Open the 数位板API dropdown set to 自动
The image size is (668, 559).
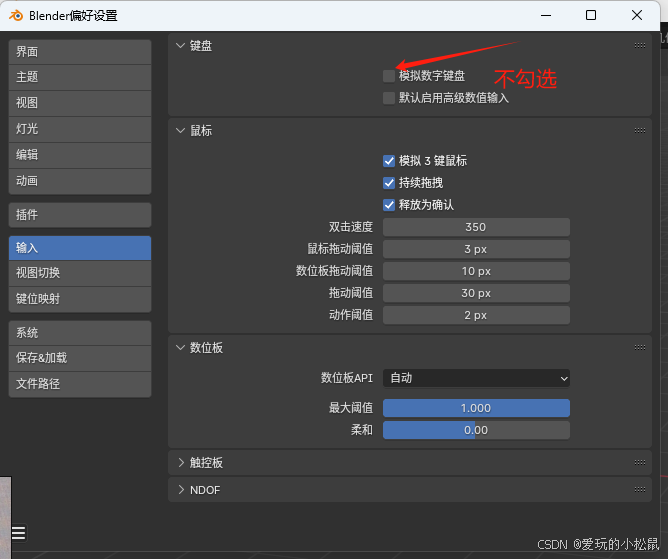[x=476, y=378]
